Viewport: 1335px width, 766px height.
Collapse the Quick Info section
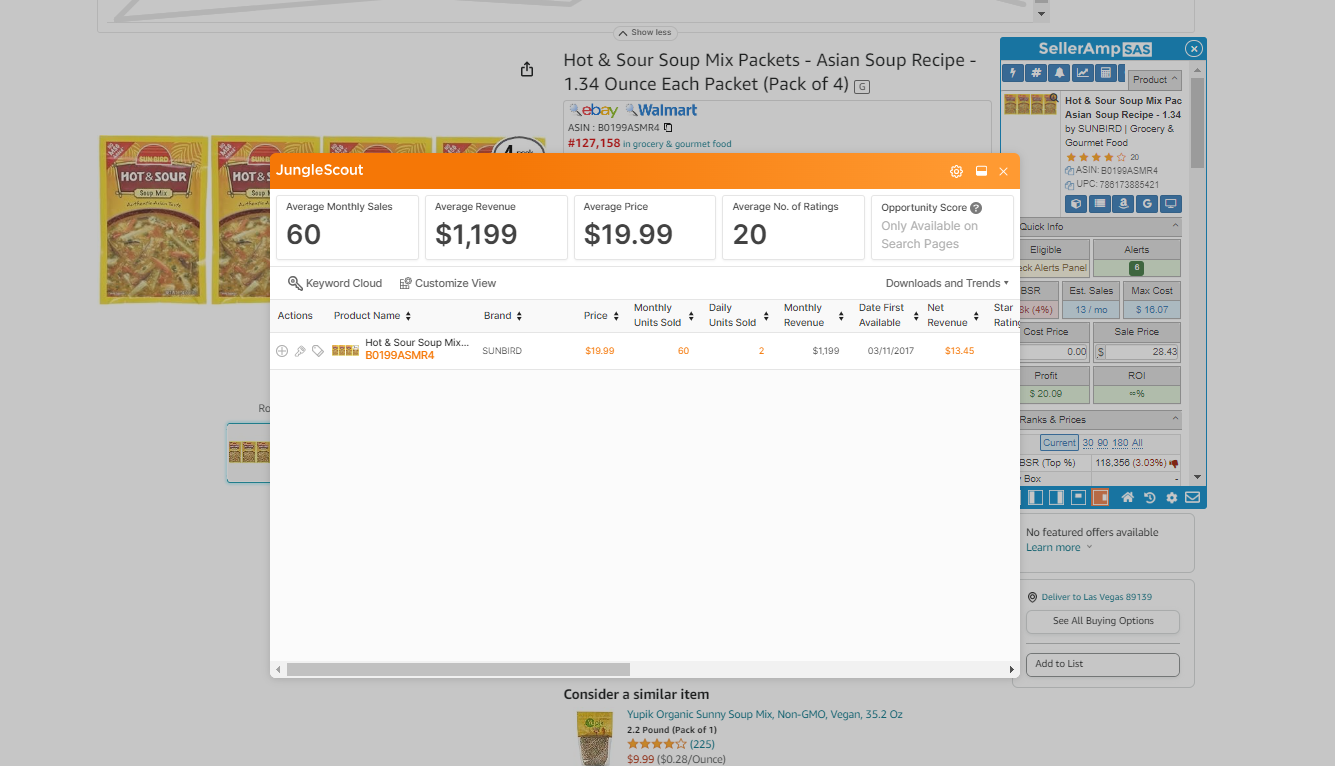1175,227
